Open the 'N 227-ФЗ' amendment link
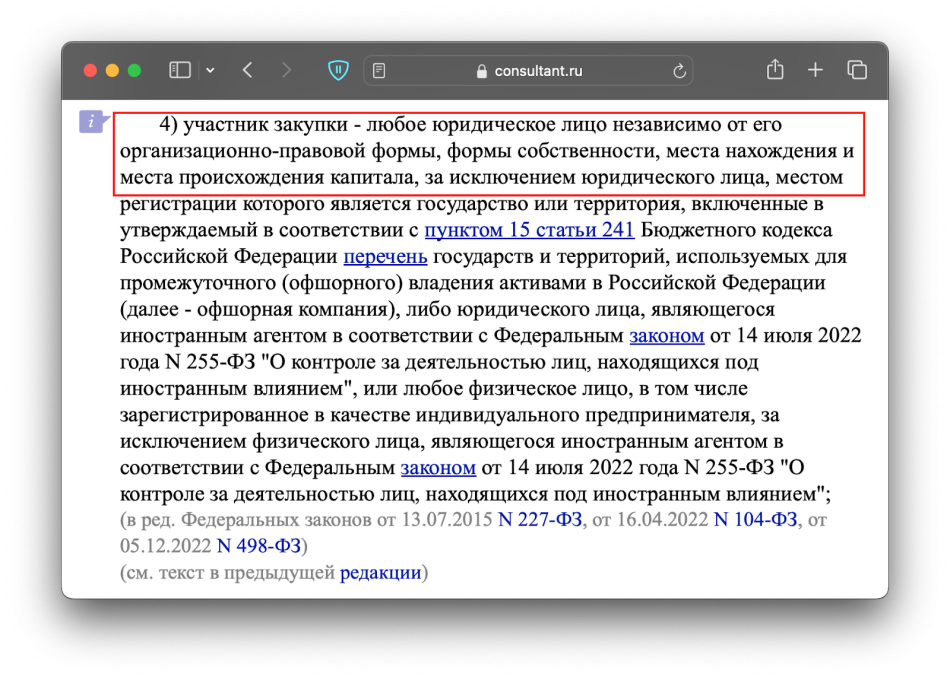The width and height of the screenshot is (950, 680). (x=540, y=520)
